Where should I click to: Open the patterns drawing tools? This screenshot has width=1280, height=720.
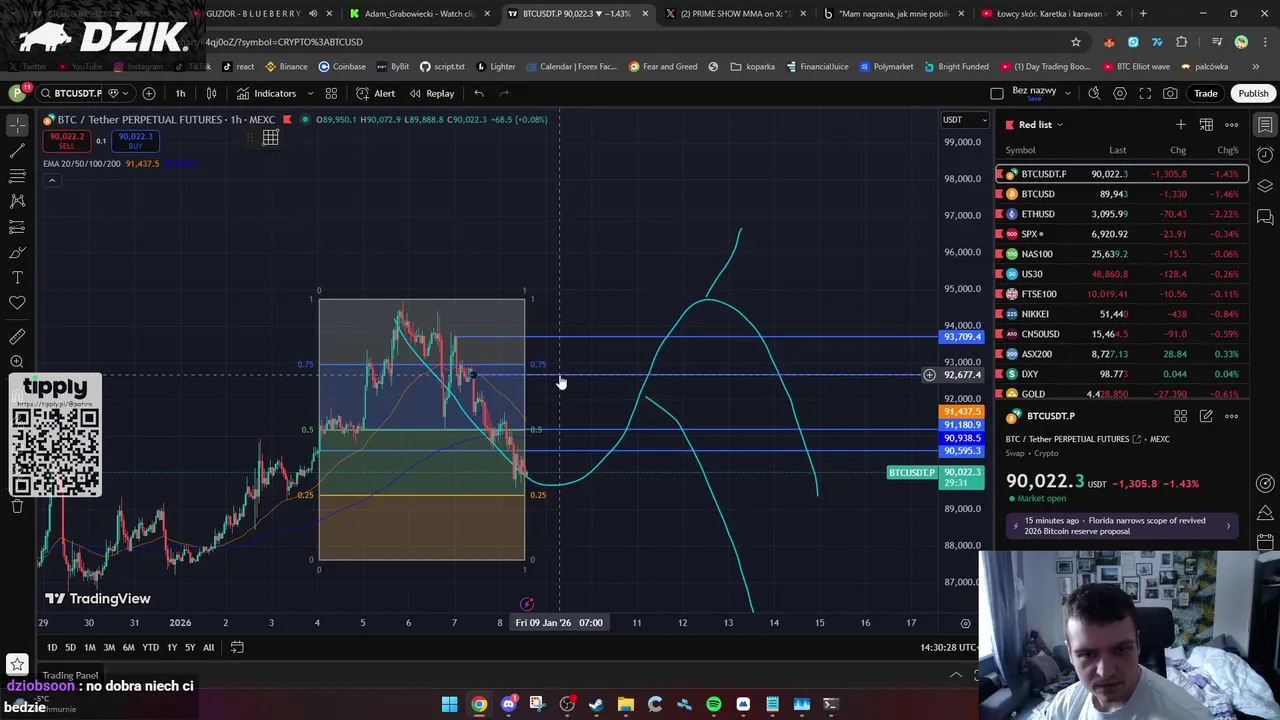tap(17, 201)
